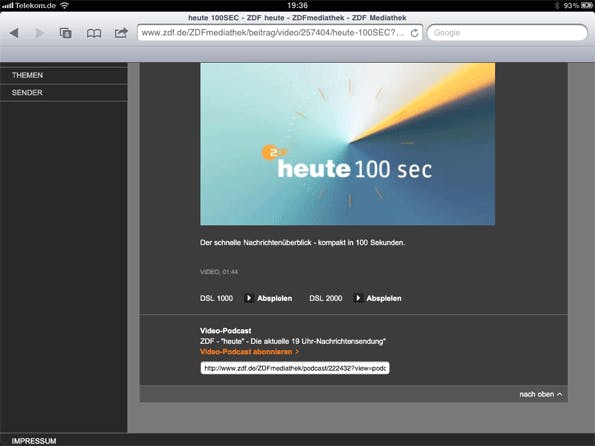Screen dimensions: 595x446
Task: Open the THEMEN sidebar item
Action: tap(64, 75)
